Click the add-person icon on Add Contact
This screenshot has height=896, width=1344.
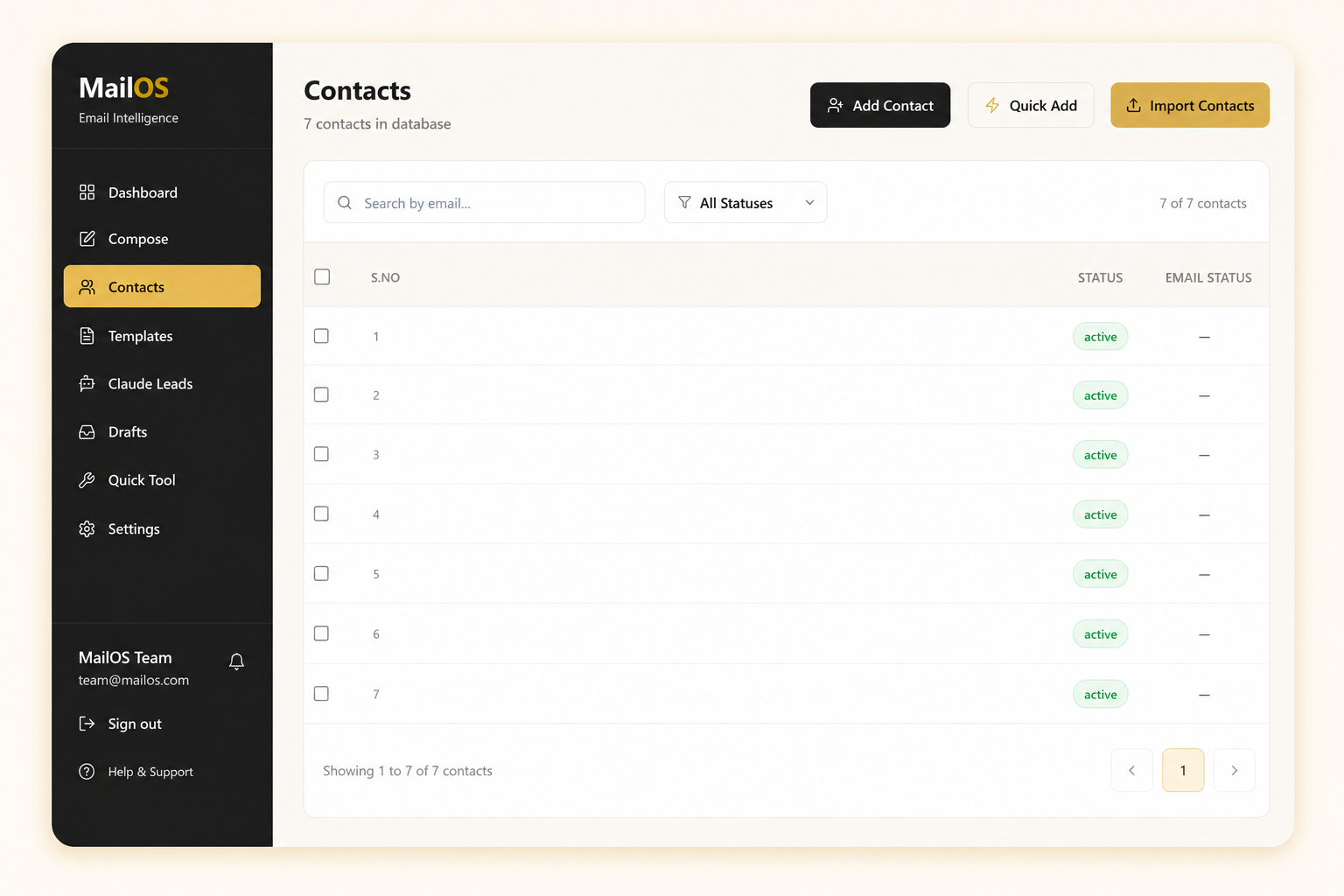[x=836, y=105]
